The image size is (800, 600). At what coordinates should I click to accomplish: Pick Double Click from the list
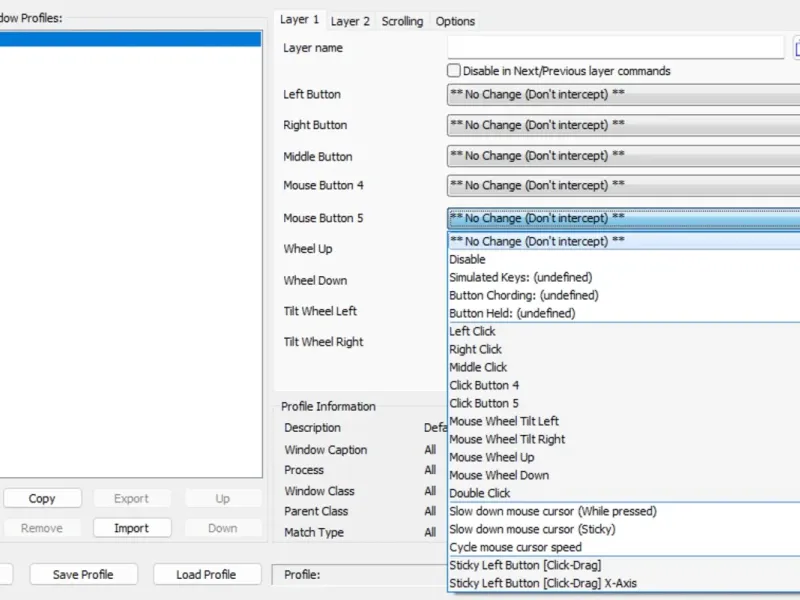[624, 493]
